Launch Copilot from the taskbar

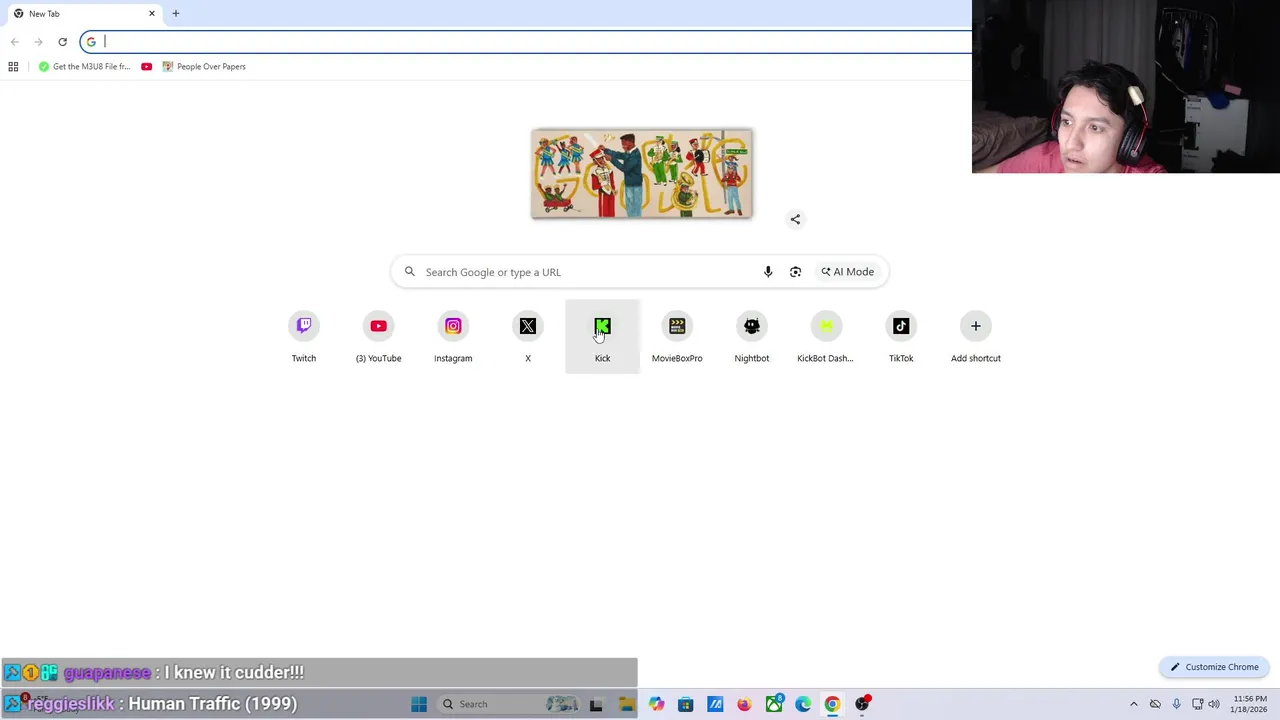coord(656,704)
